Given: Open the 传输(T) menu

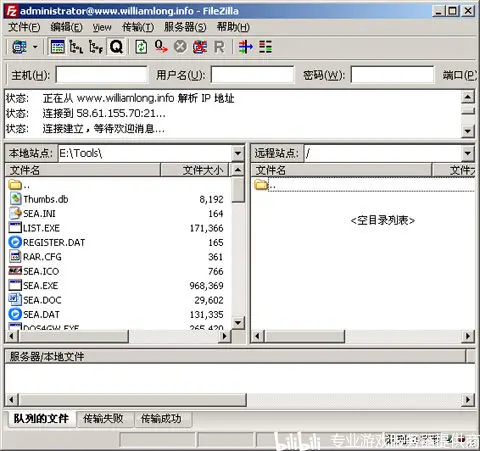Looking at the screenshot, I should [138, 27].
